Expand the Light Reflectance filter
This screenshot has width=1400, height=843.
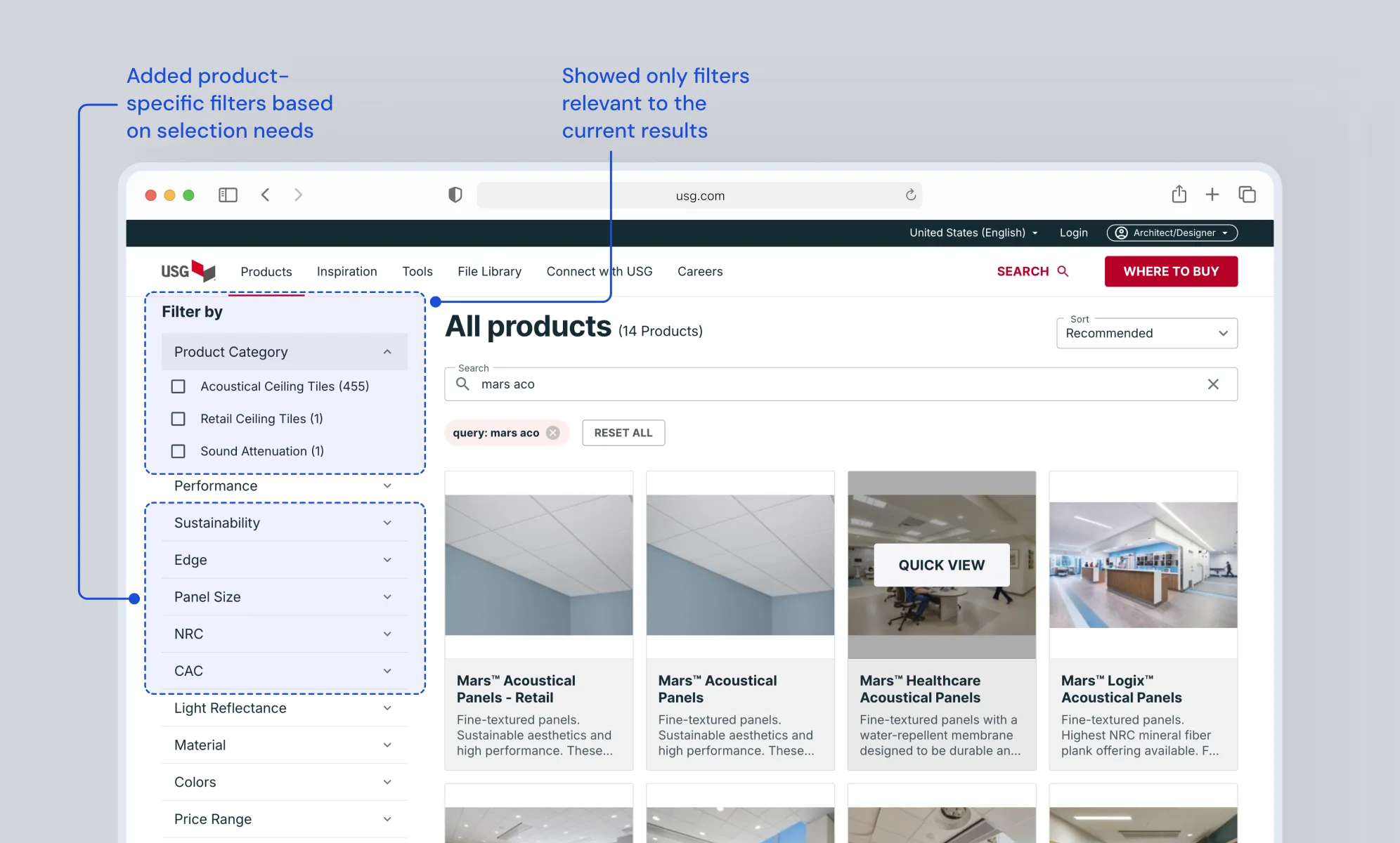click(x=284, y=708)
